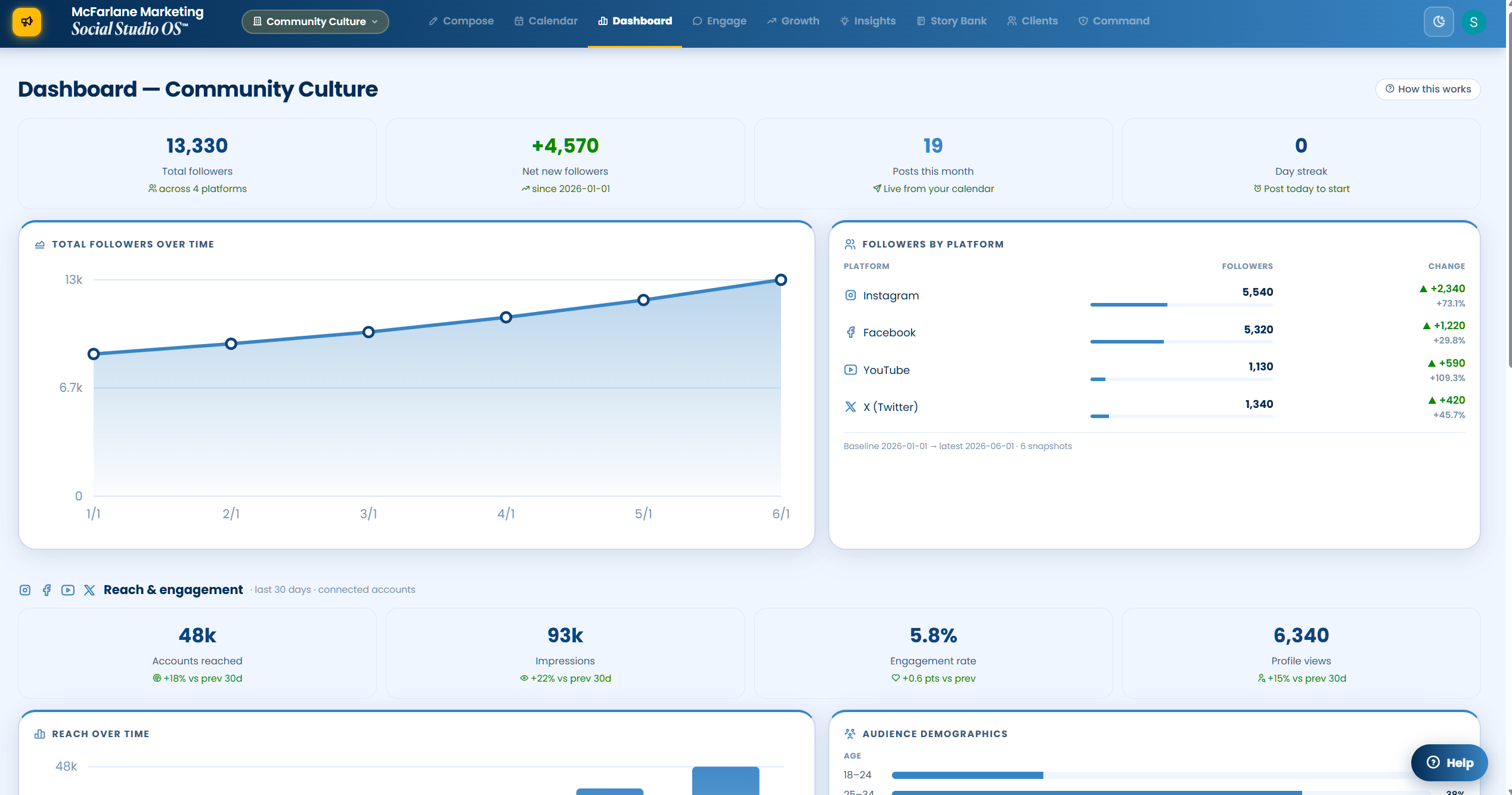1512x795 pixels.
Task: Click Facebook icon beside Reach & engagement heading
Action: click(x=47, y=590)
